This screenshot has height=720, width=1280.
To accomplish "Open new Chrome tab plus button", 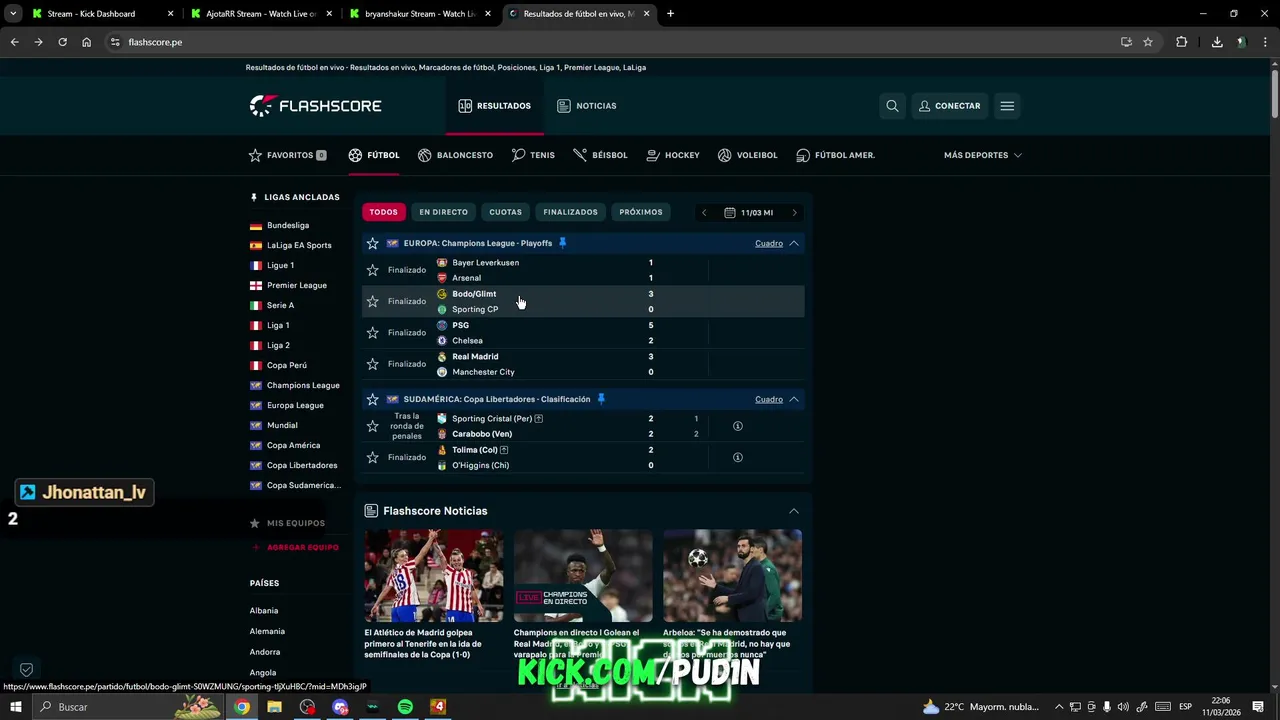I will pyautogui.click(x=670, y=14).
